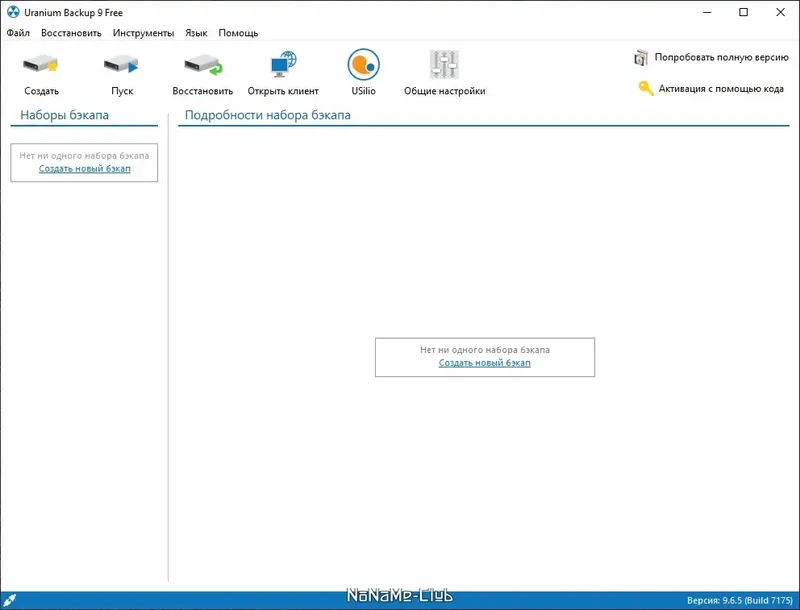Open the Помощь menu
This screenshot has height=610, width=800.
(238, 33)
